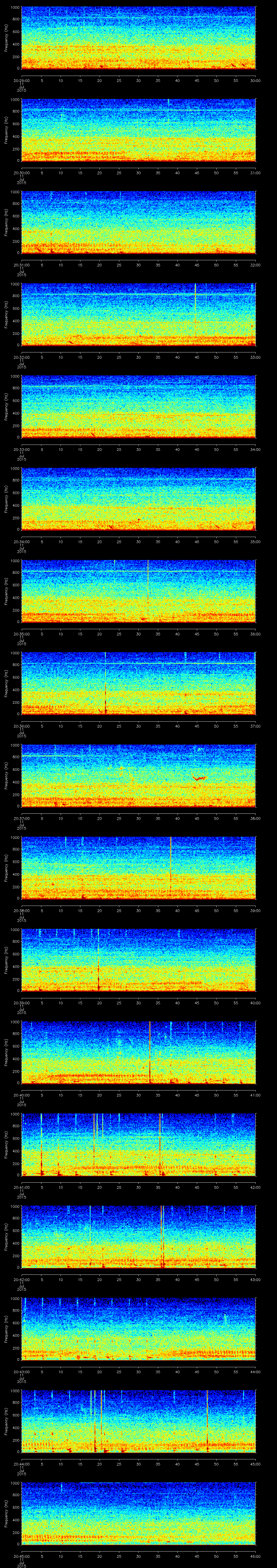Select the 20:33:00 time axis label
Image resolution: width=277 pixels, height=1568 pixels.
tap(21, 449)
